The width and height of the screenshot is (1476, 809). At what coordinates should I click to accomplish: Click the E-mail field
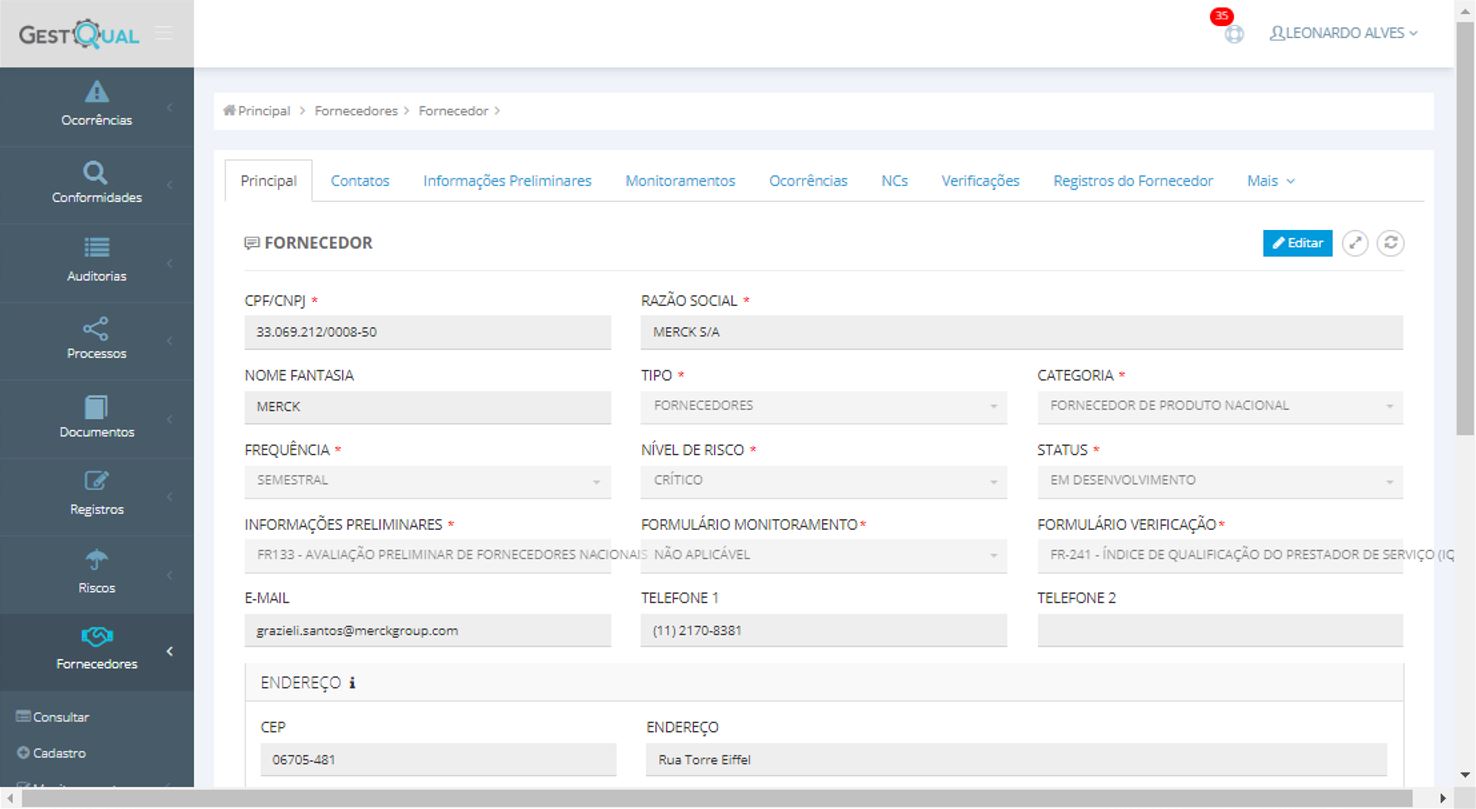[x=427, y=630]
